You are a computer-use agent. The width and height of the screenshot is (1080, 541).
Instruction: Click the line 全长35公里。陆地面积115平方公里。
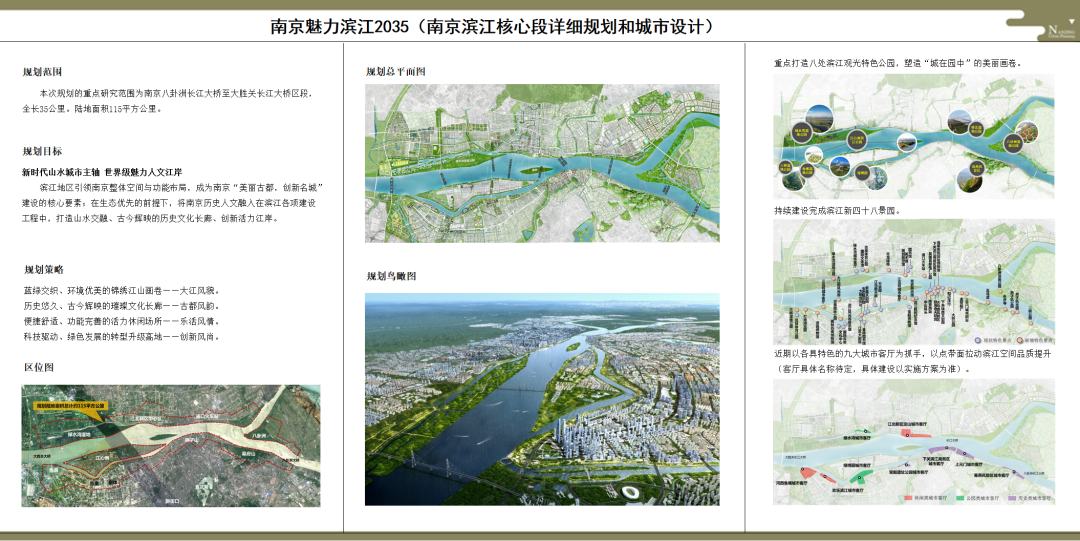point(92,109)
